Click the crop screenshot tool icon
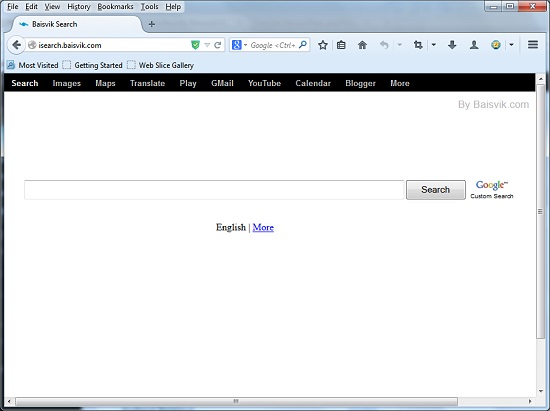The image size is (550, 411). coord(418,45)
